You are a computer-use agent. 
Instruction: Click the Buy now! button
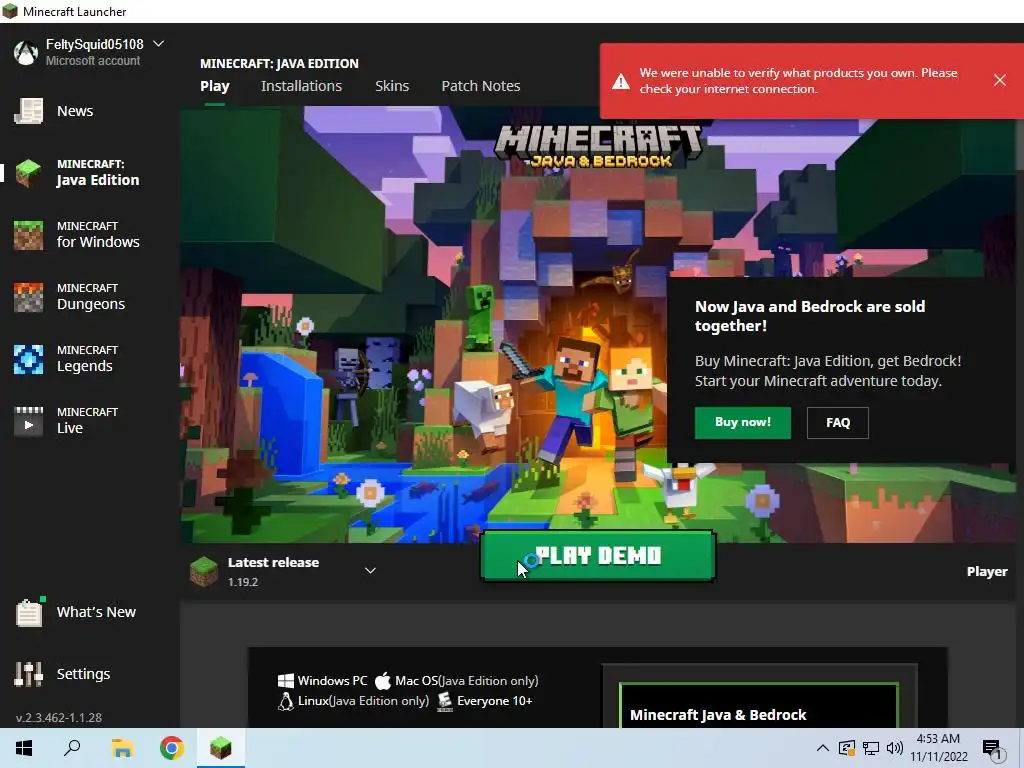(743, 423)
